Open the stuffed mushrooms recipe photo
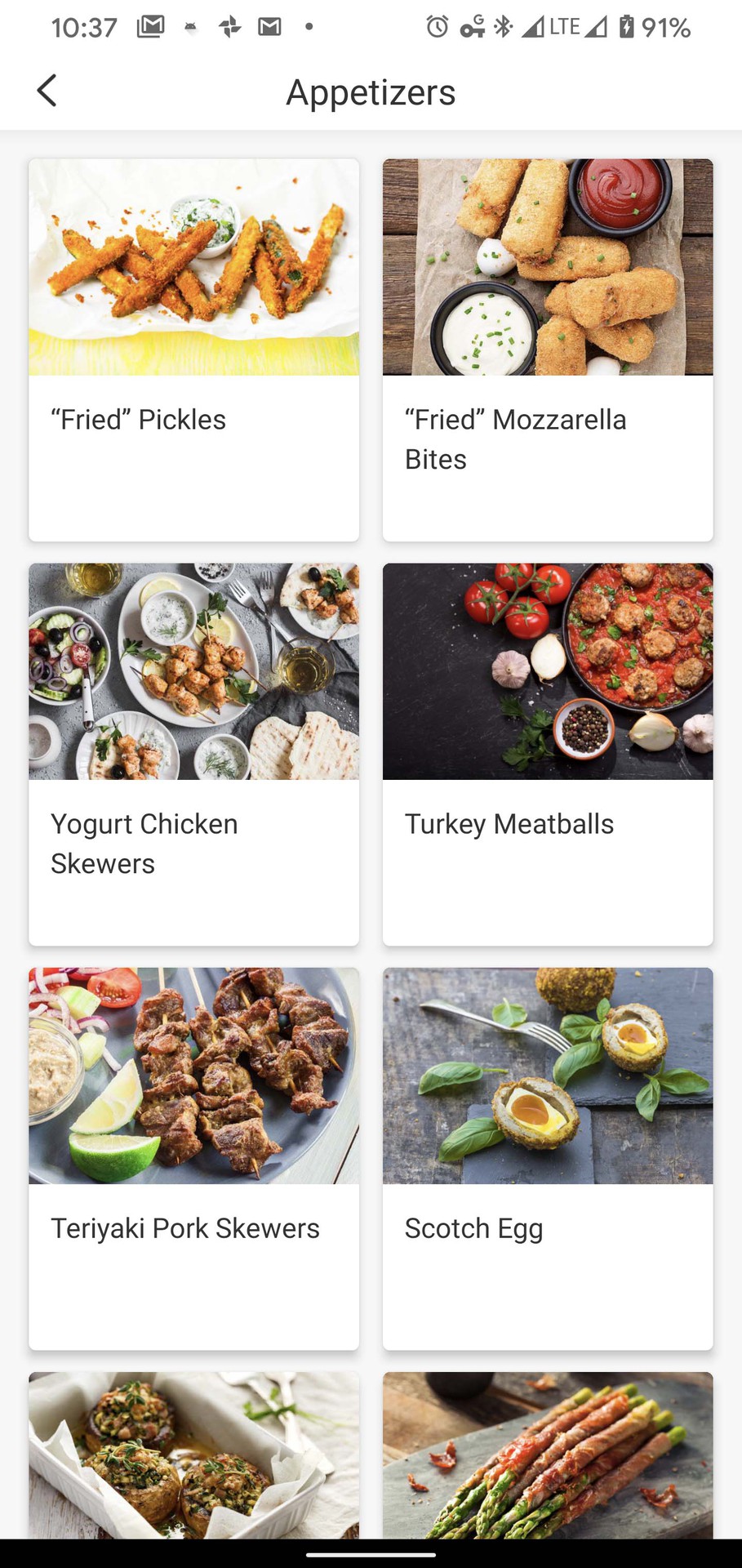 click(193, 1454)
